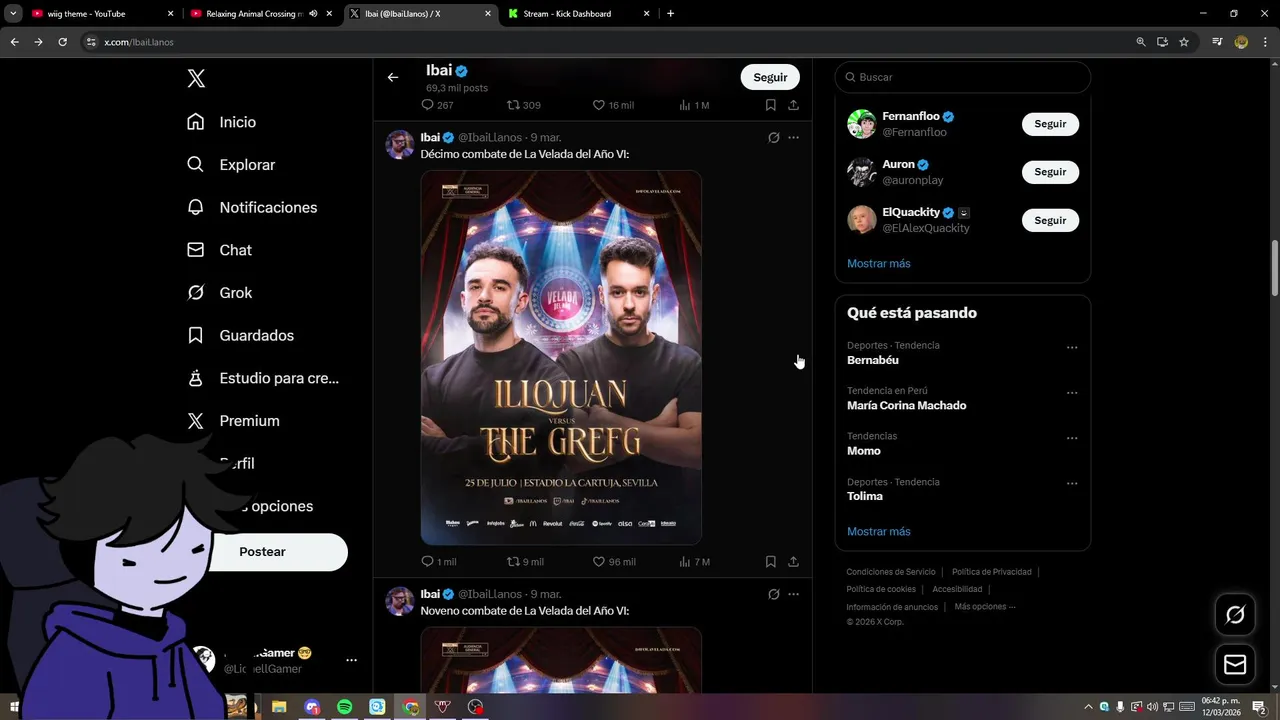
Task: Open Chrome media control icon
Action: click(x=1217, y=42)
